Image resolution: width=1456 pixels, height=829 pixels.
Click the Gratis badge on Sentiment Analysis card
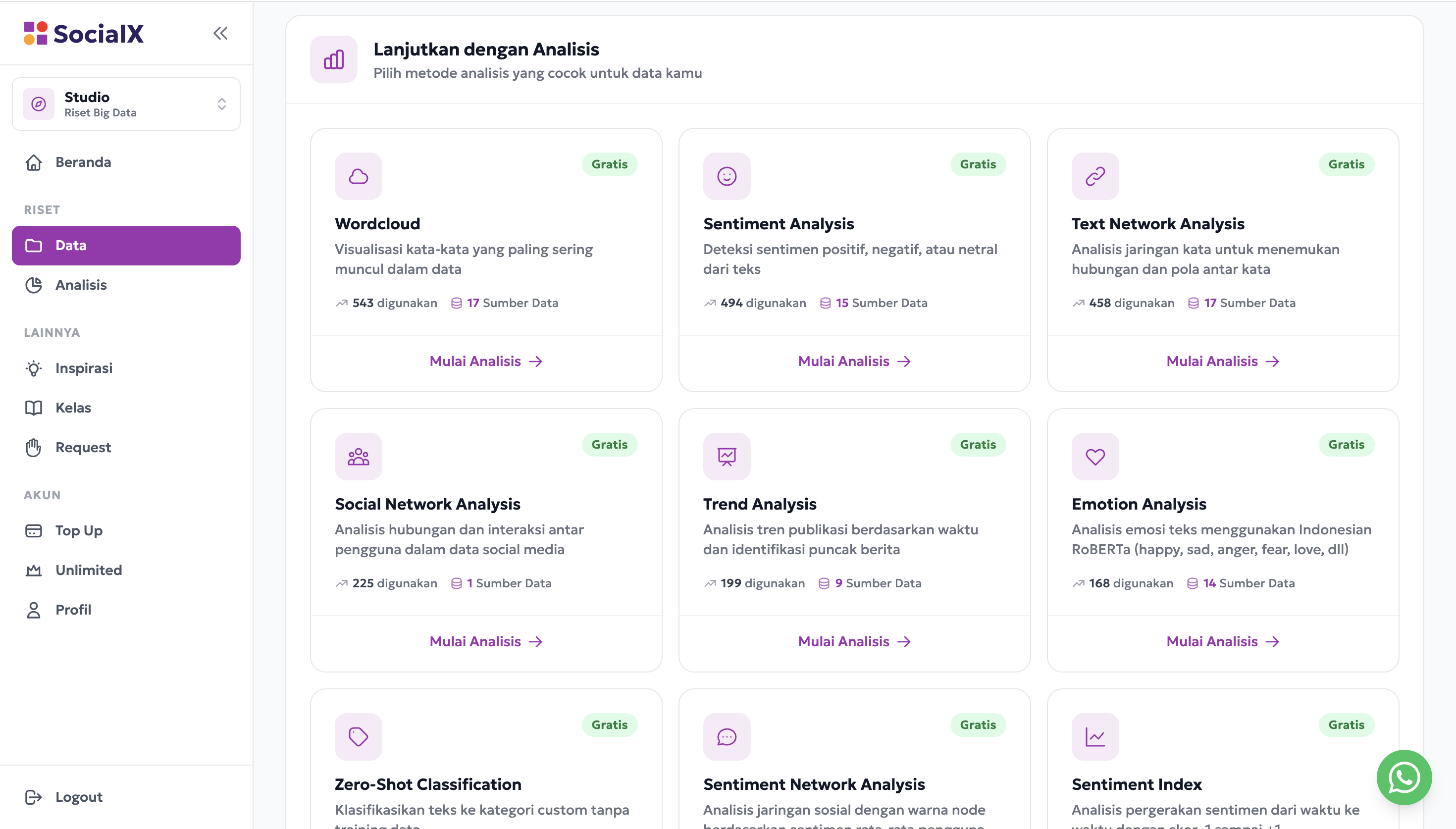[978, 164]
